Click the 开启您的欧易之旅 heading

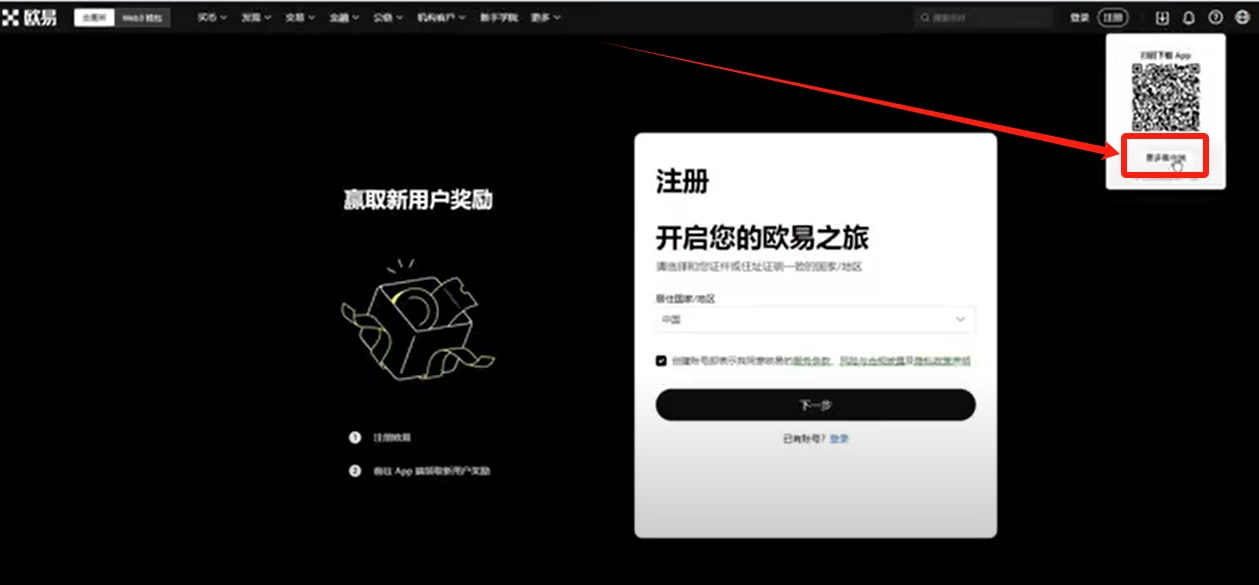click(x=762, y=238)
